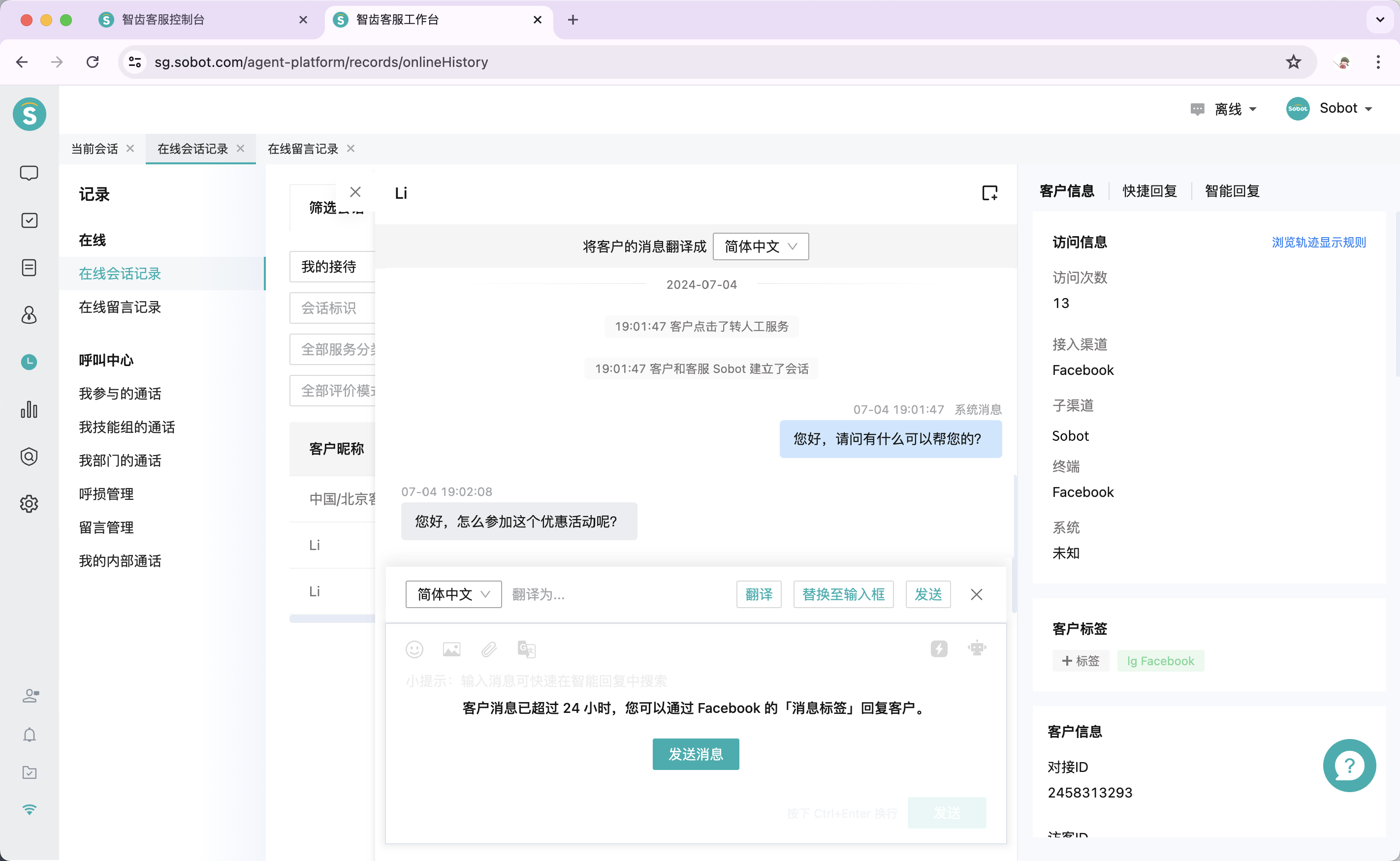
Task: Check the wifi network status icon
Action: [30, 809]
